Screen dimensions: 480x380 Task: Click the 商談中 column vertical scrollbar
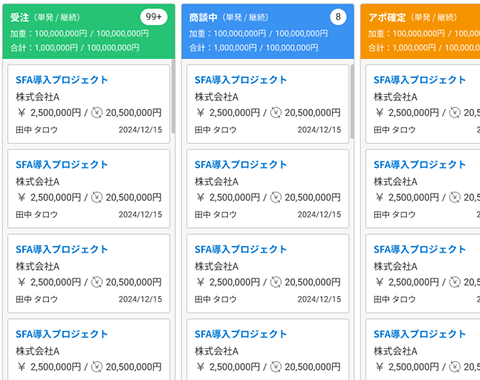(x=352, y=102)
